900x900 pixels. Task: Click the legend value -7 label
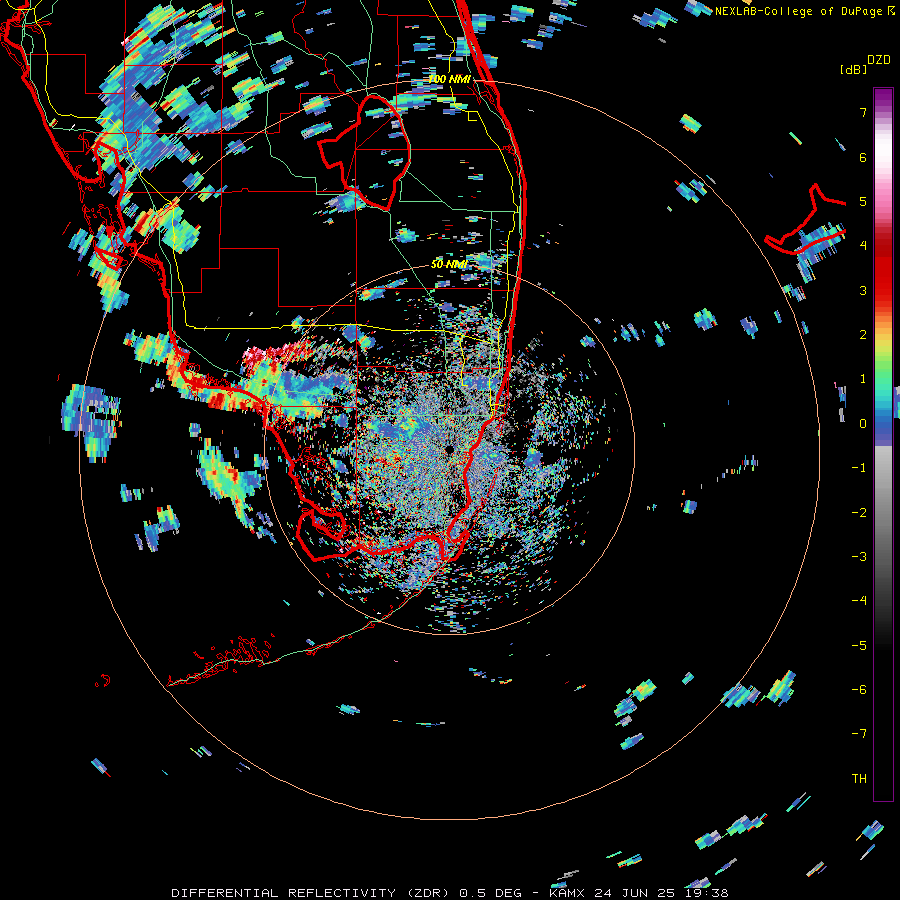(x=859, y=734)
